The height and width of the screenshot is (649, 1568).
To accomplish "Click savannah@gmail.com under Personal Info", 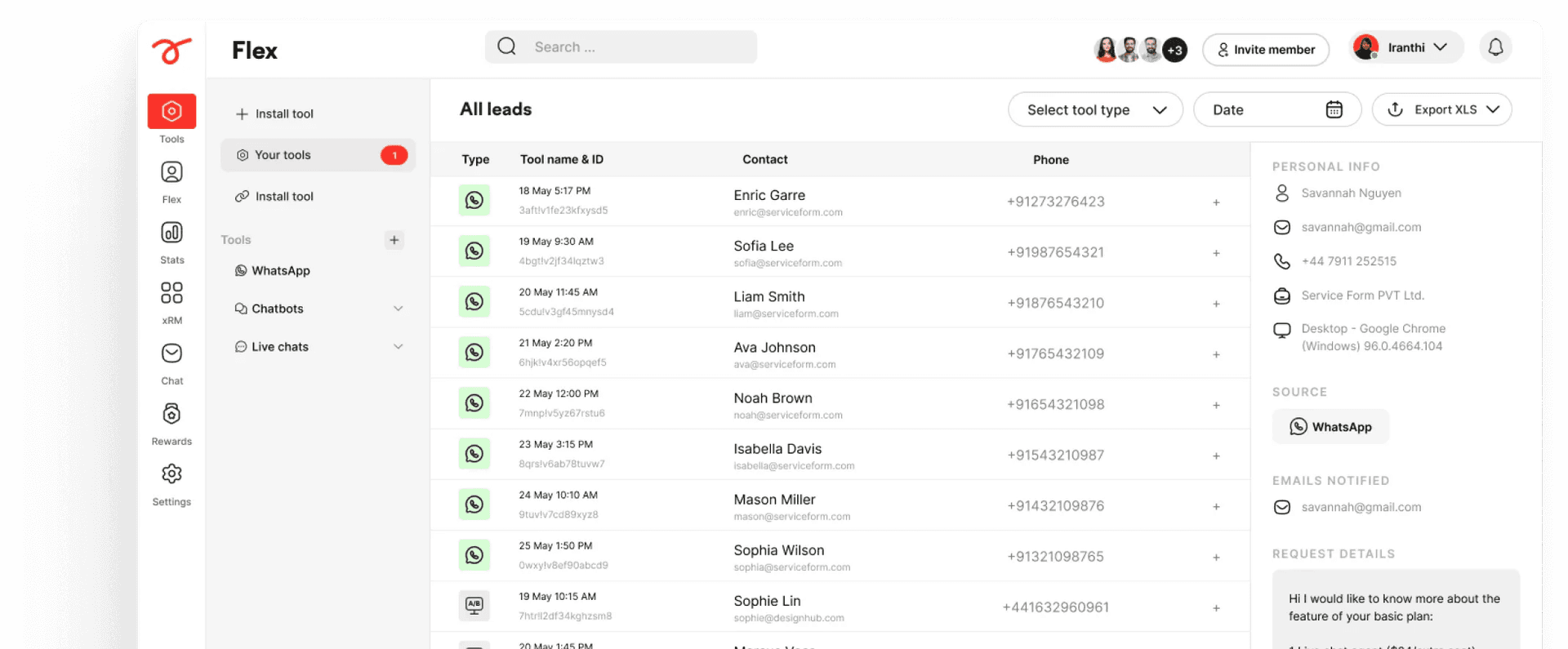I will point(1361,227).
